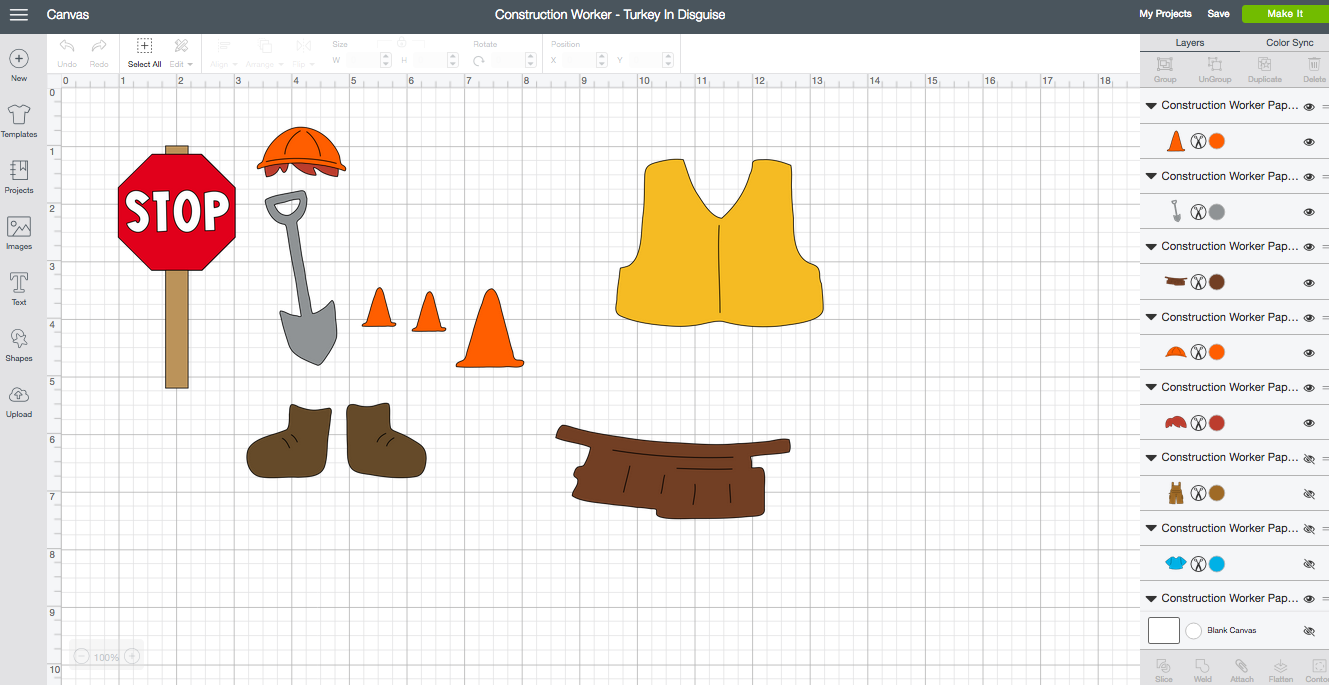The height and width of the screenshot is (685, 1329).
Task: Show the hidden blue cloud layer
Action: pos(1308,564)
